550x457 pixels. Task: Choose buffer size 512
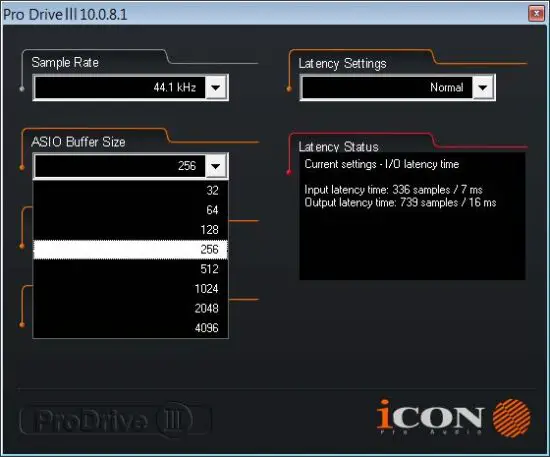click(x=130, y=269)
